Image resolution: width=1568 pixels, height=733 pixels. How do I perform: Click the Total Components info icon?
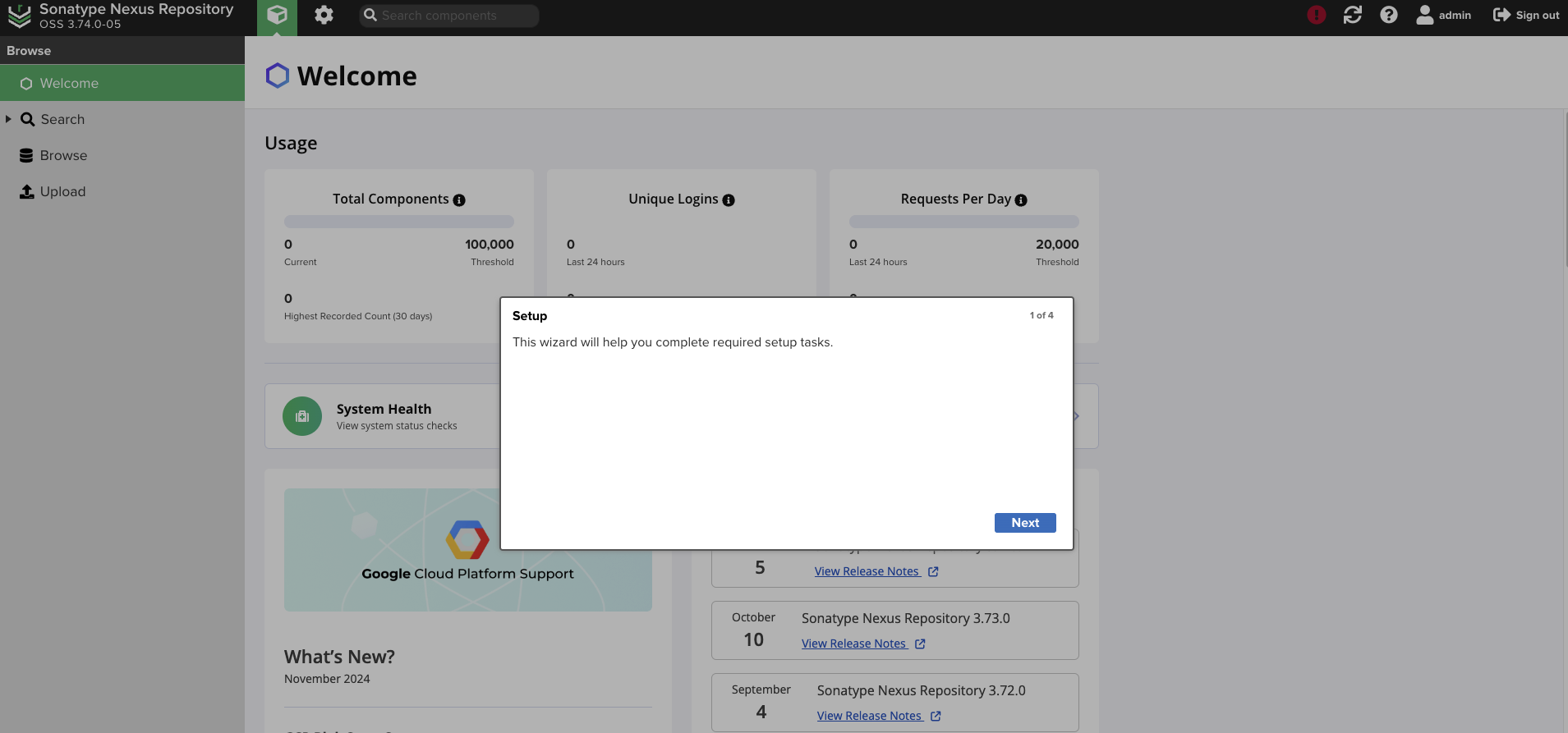459,200
